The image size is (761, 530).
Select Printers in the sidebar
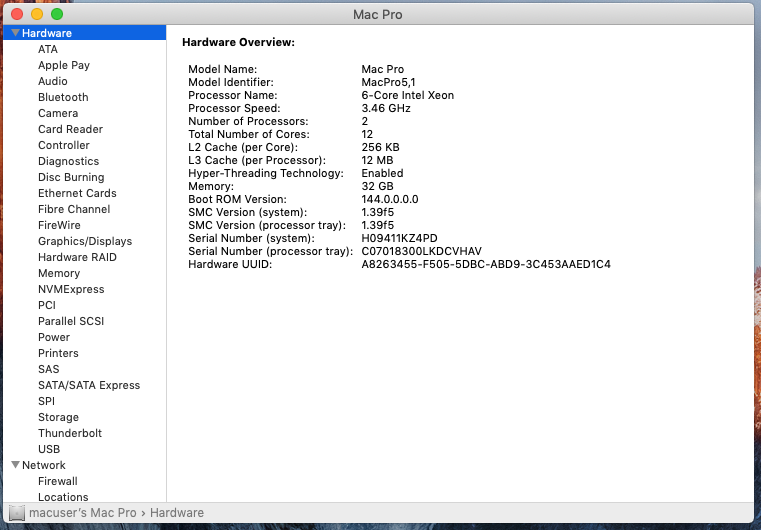tap(58, 353)
